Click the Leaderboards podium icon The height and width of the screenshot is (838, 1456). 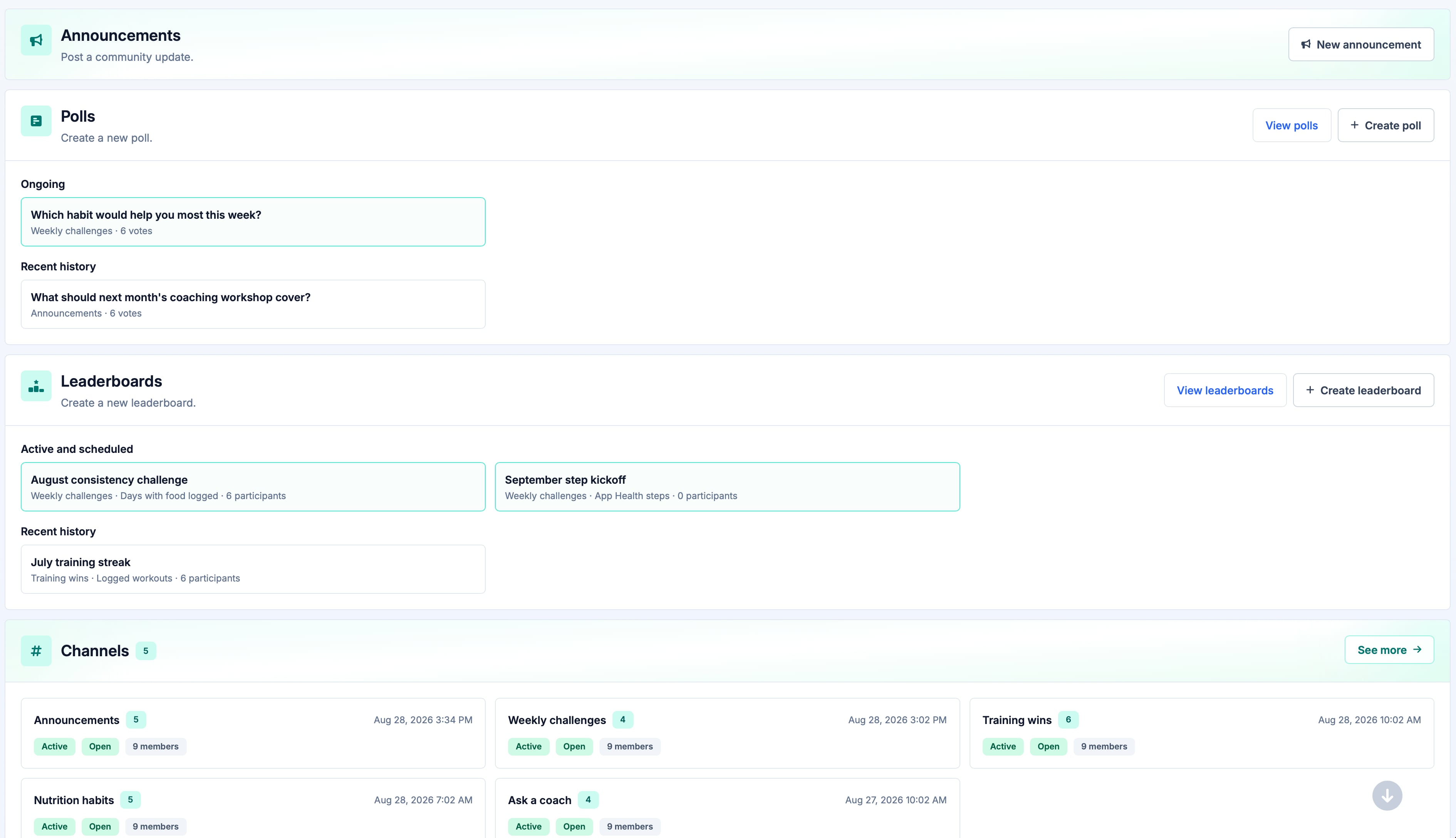[x=36, y=385]
